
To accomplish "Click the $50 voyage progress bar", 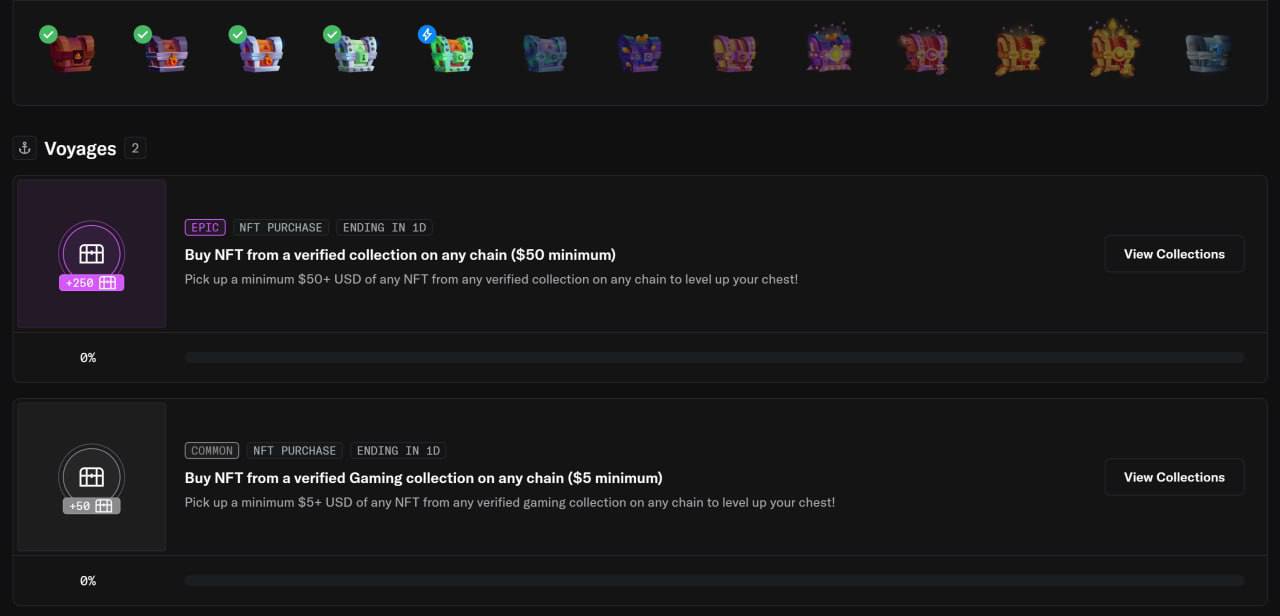I will tap(714, 357).
